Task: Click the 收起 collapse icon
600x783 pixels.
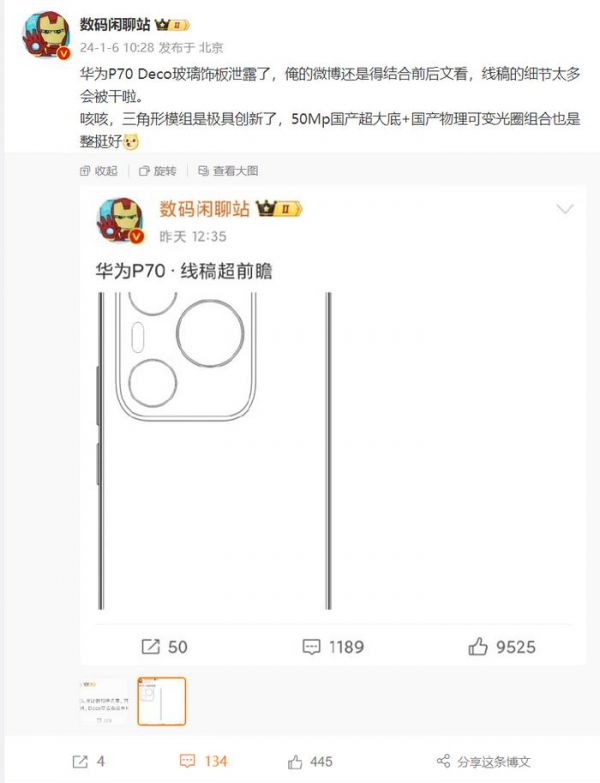Action: pyautogui.click(x=84, y=171)
